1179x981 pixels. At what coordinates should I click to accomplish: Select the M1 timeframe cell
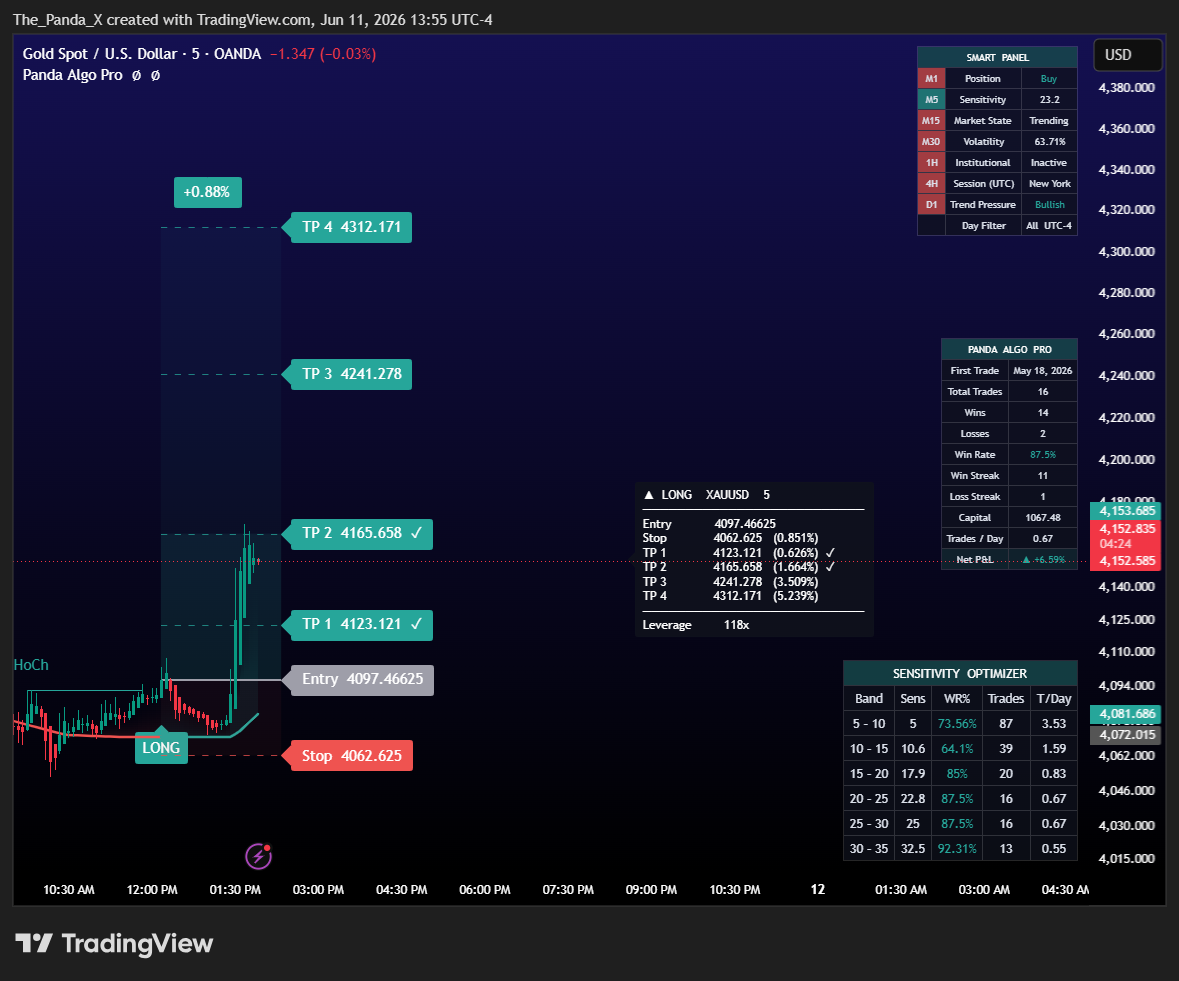tap(931, 78)
